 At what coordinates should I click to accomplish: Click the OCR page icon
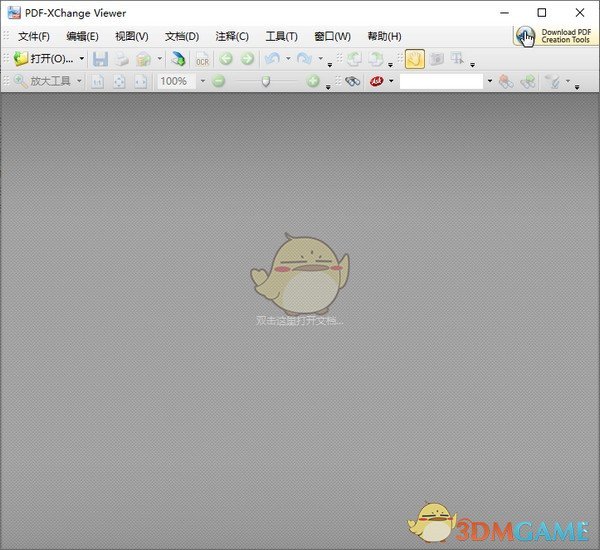point(202,59)
